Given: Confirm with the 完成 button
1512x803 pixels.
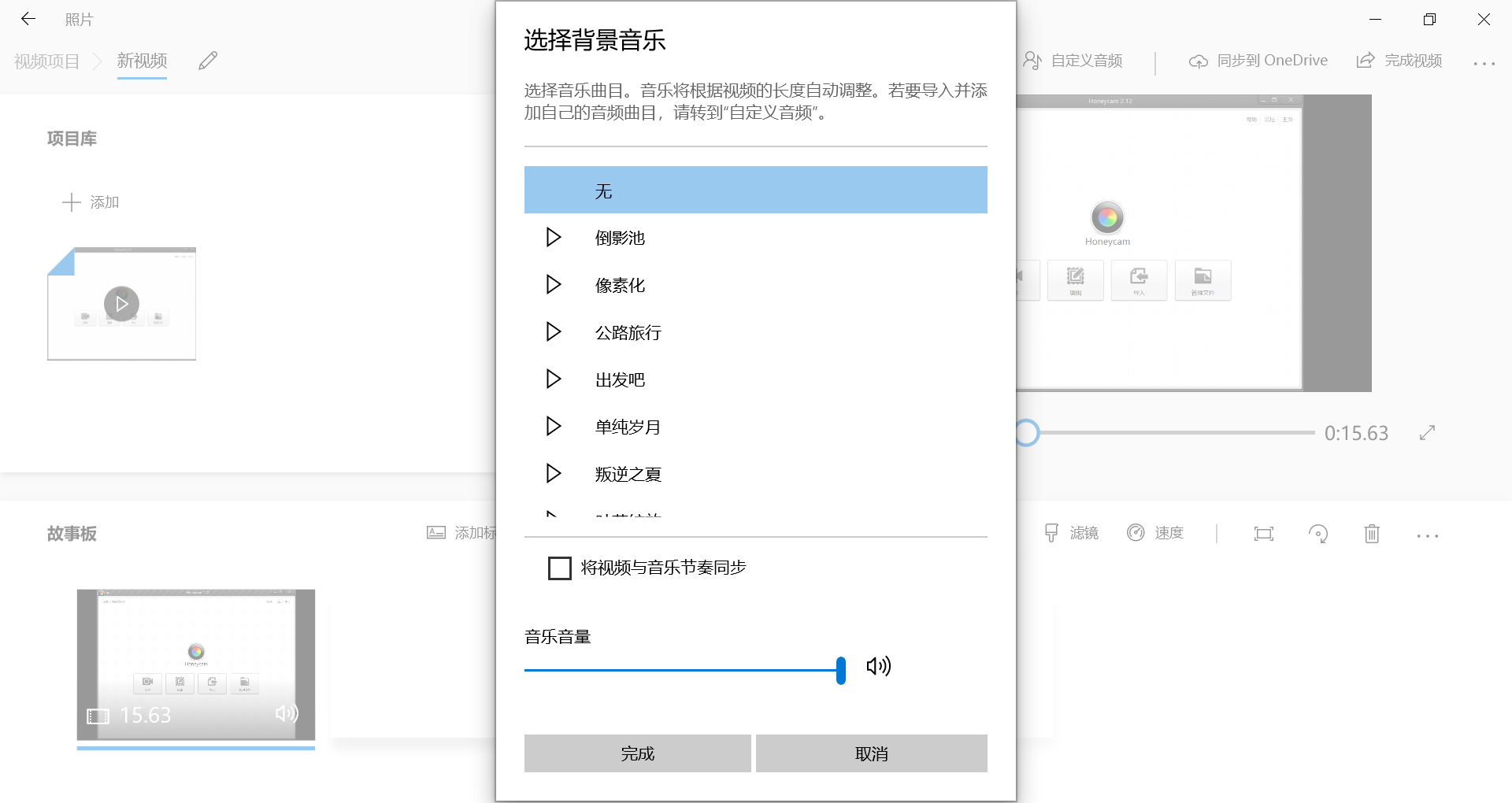Looking at the screenshot, I should 638,753.
